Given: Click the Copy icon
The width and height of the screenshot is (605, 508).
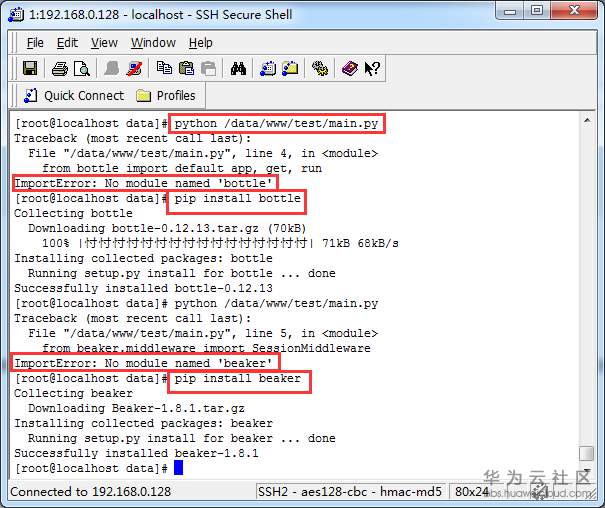Looking at the screenshot, I should (x=164, y=68).
